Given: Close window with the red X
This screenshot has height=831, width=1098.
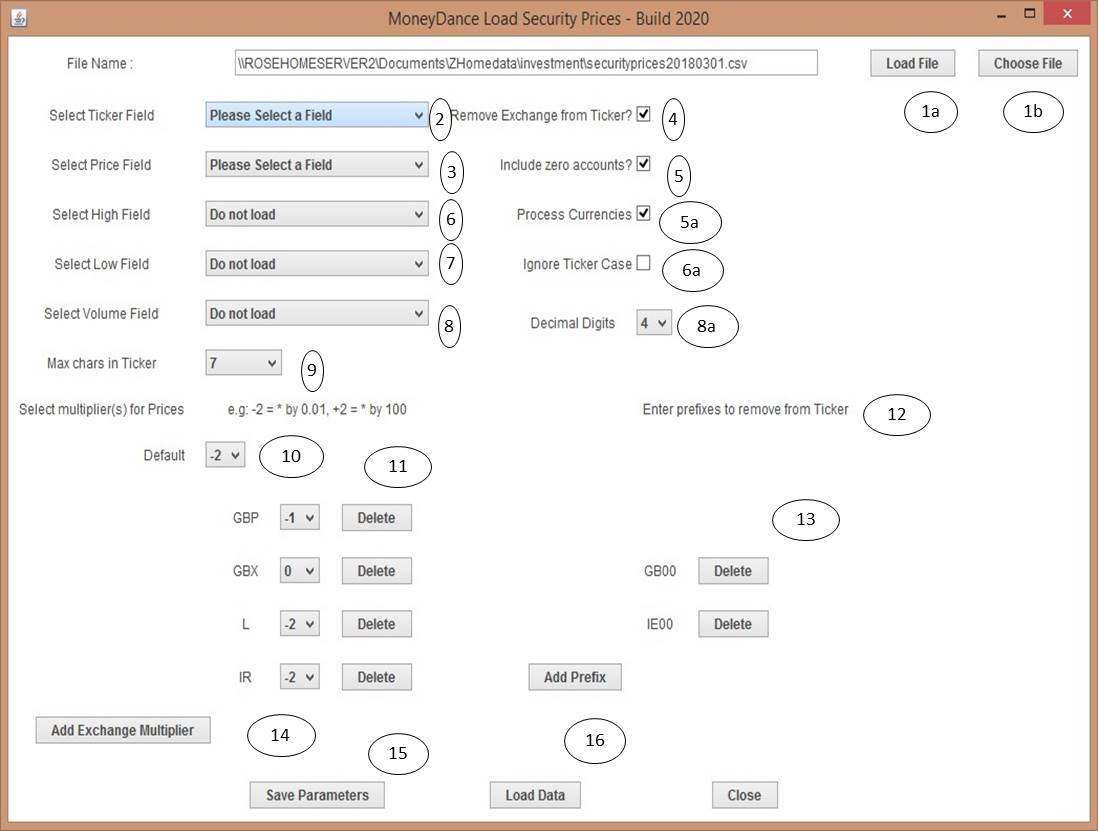Looking at the screenshot, I should [x=1067, y=14].
